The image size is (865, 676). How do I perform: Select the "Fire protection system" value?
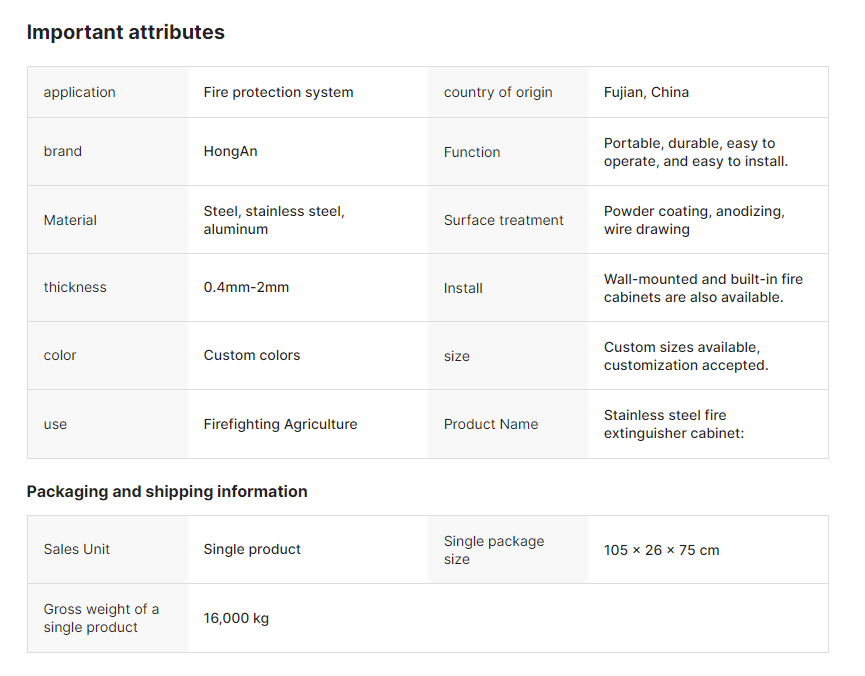point(278,92)
